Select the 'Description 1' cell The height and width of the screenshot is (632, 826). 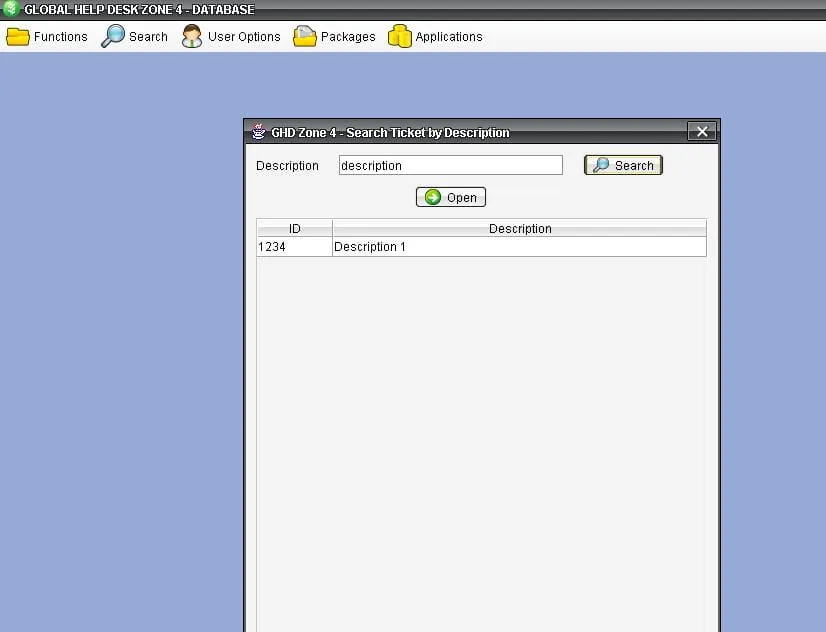pyautogui.click(x=519, y=246)
